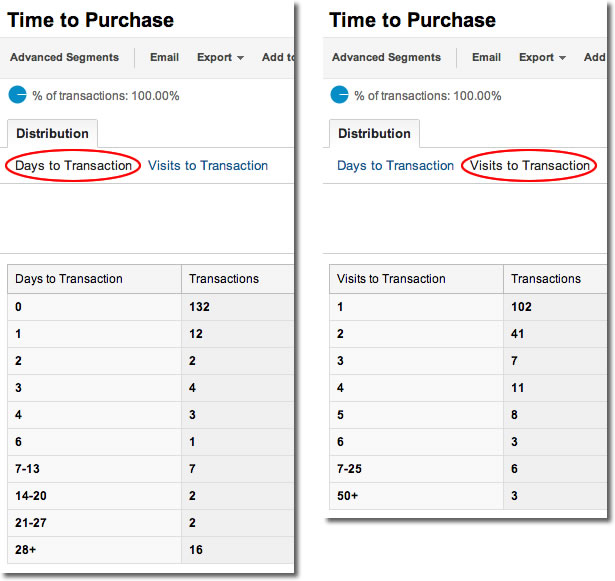Click Days to Transaction link in right panel

tap(395, 166)
